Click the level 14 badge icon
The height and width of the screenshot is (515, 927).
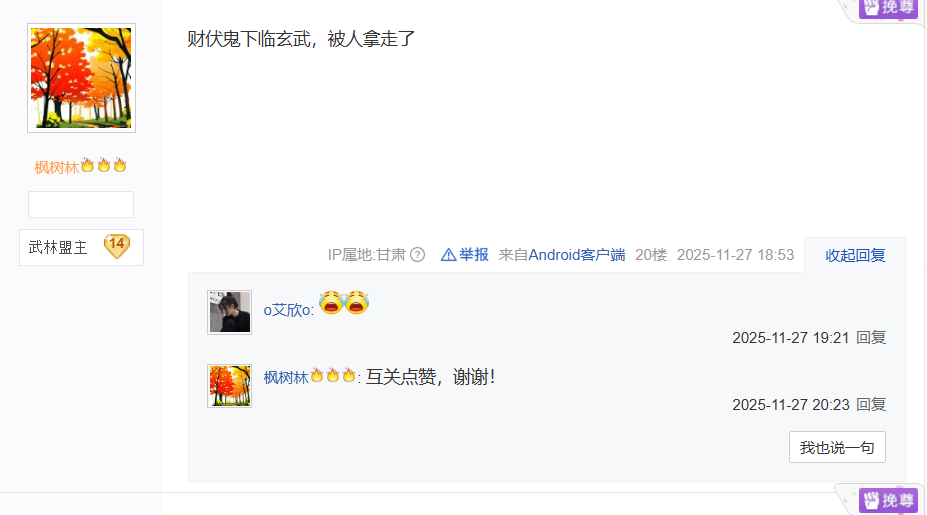pos(117,247)
